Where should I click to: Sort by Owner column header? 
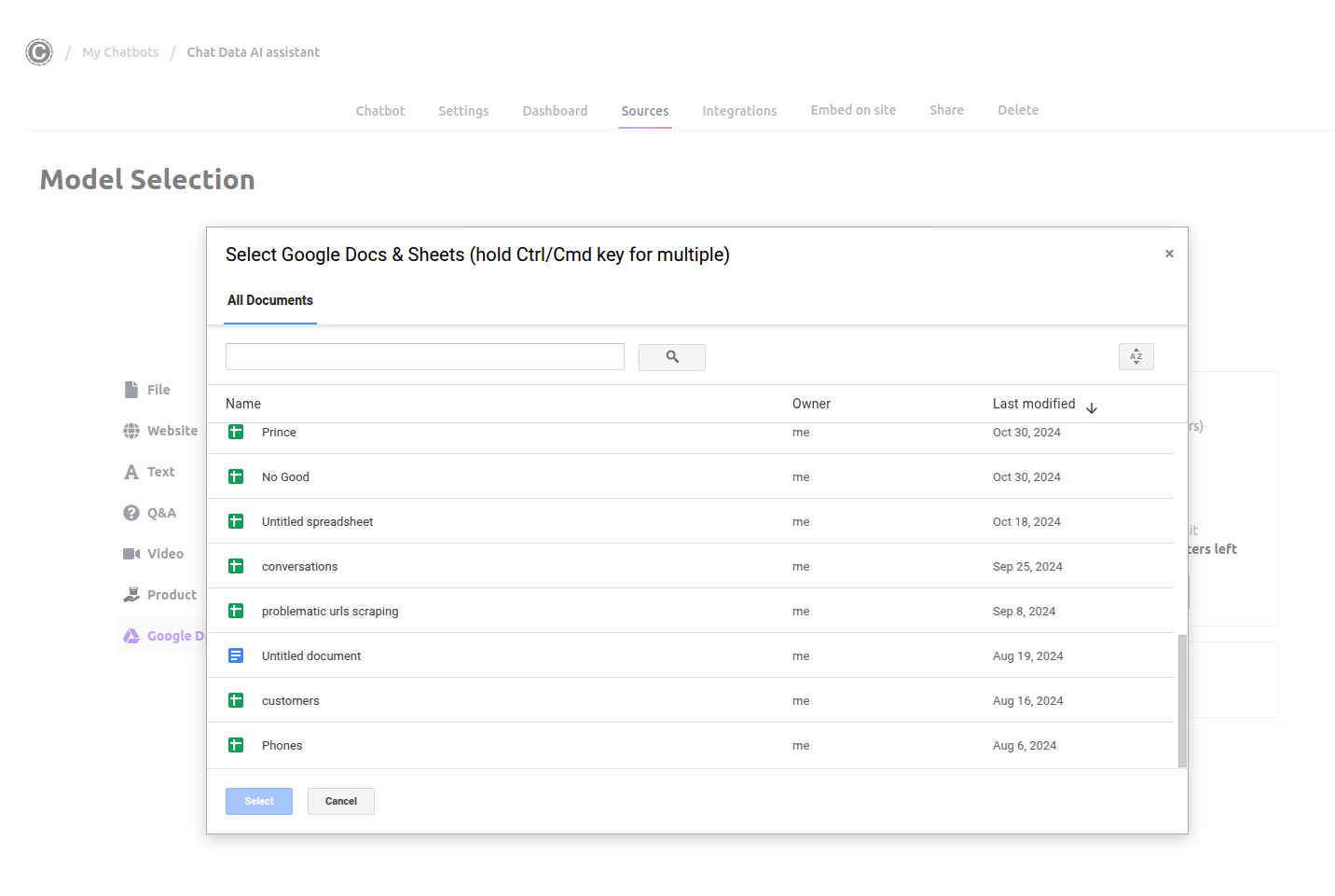[811, 404]
